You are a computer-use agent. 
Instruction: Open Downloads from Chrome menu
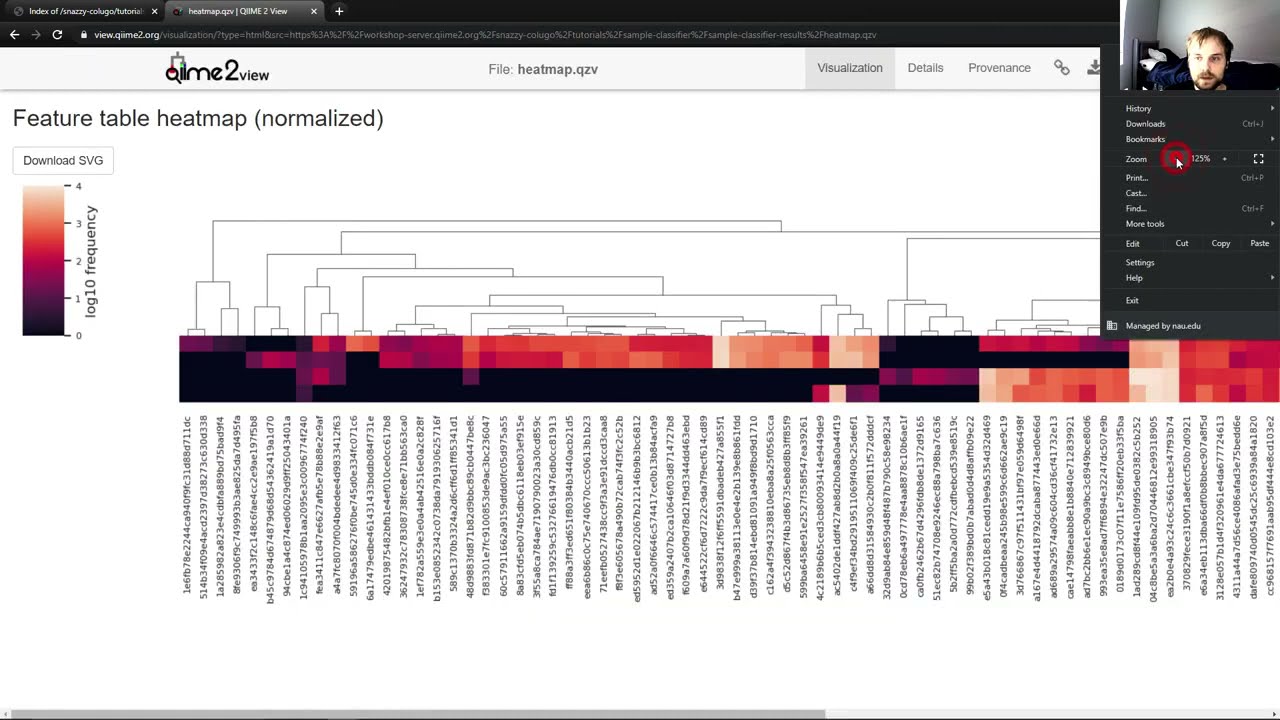pyautogui.click(x=1190, y=124)
